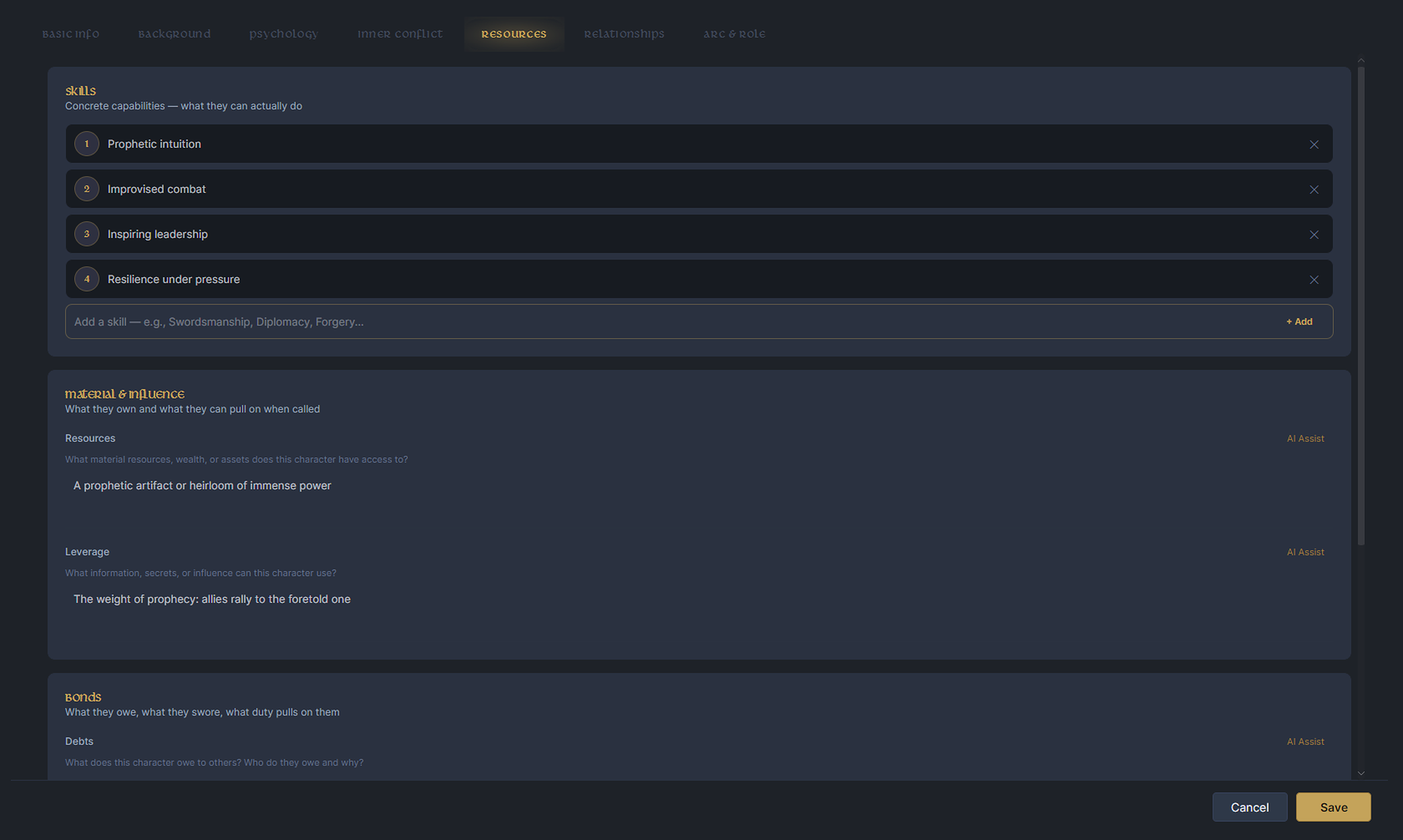This screenshot has height=840, width=1403.
Task: Click the Cancel button
Action: point(1249,807)
